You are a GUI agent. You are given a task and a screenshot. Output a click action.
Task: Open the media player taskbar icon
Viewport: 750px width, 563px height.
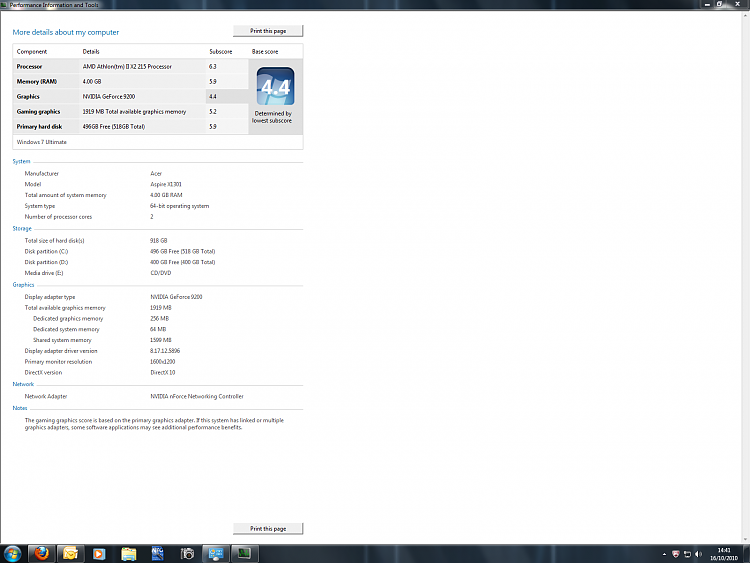[99, 554]
